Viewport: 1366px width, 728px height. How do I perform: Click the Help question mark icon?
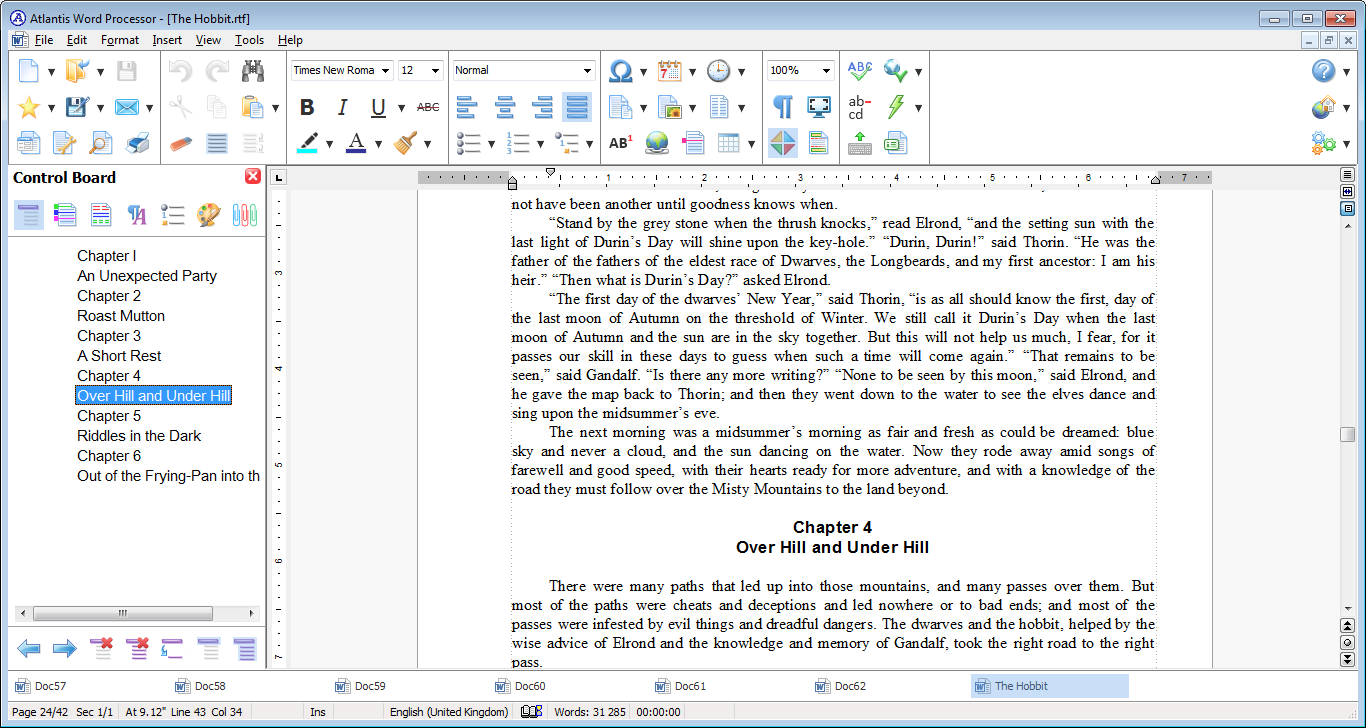click(1324, 71)
